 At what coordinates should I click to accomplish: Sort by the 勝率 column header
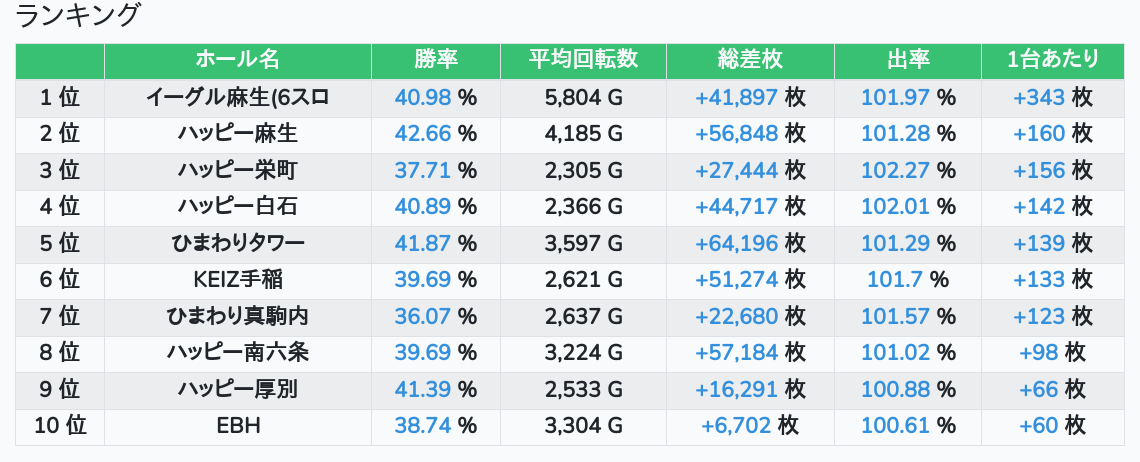tap(435, 60)
